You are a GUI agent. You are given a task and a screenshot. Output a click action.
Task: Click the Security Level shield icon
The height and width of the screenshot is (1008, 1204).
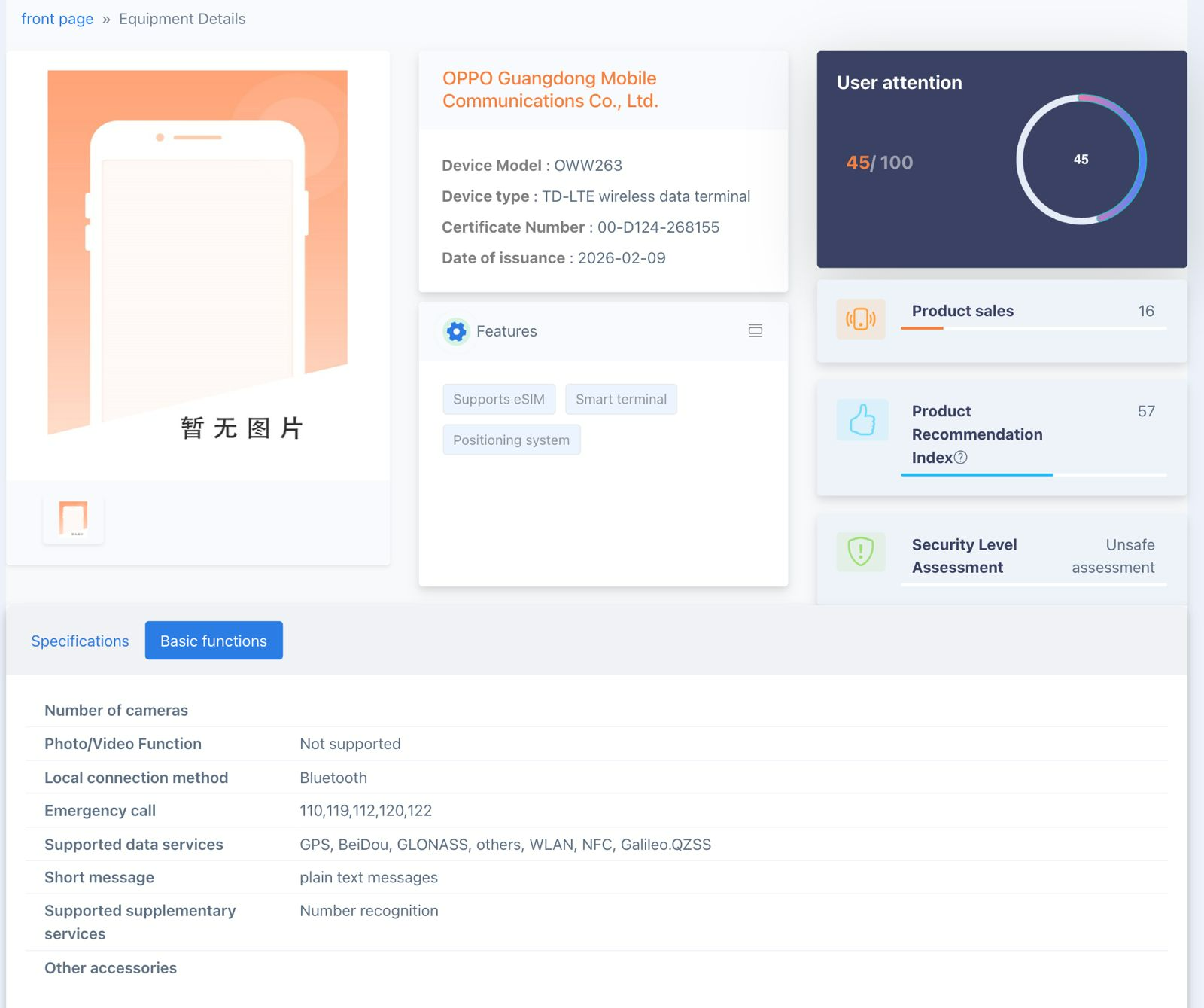click(860, 552)
